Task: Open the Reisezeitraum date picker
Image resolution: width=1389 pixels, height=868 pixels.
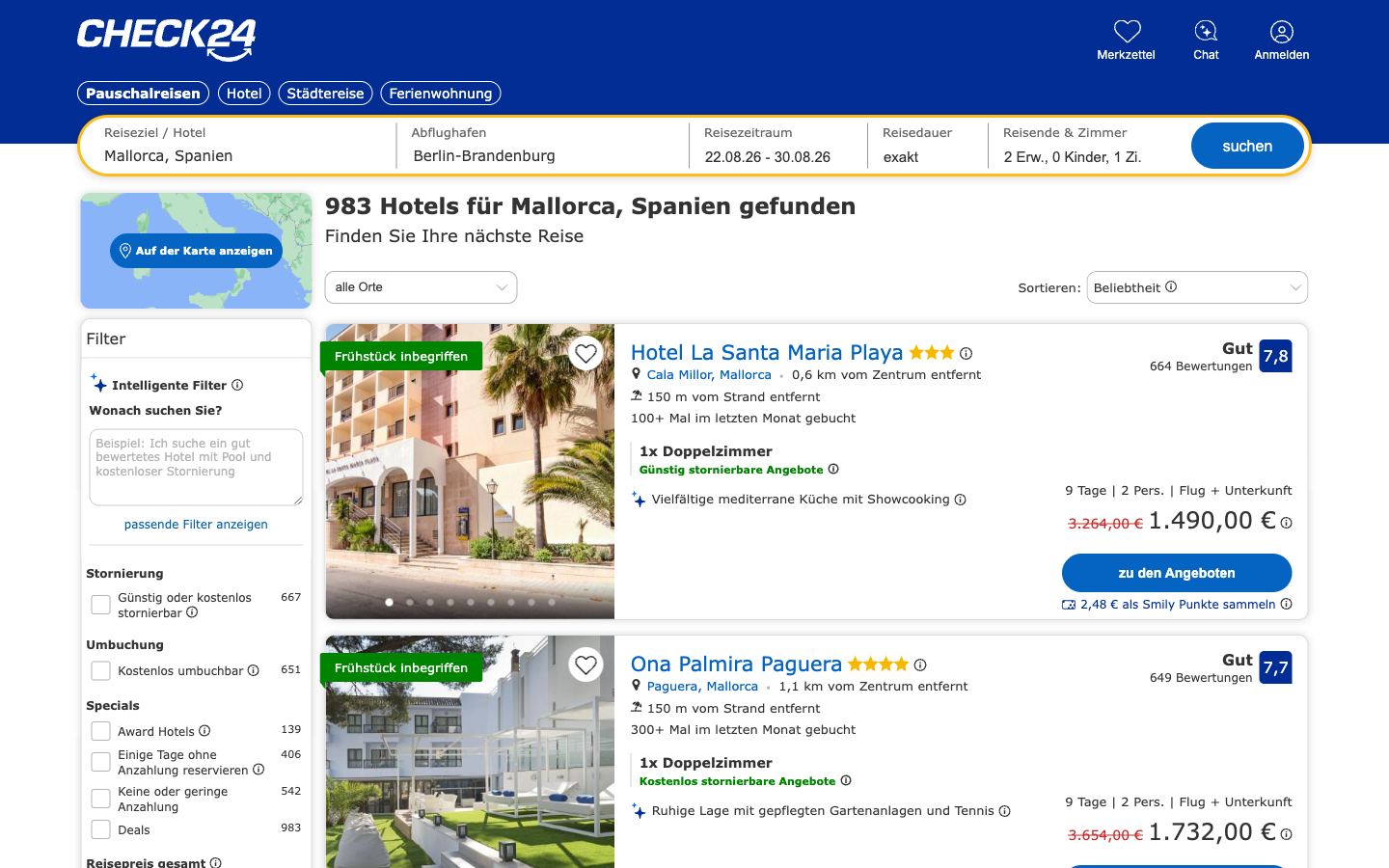Action: (777, 146)
